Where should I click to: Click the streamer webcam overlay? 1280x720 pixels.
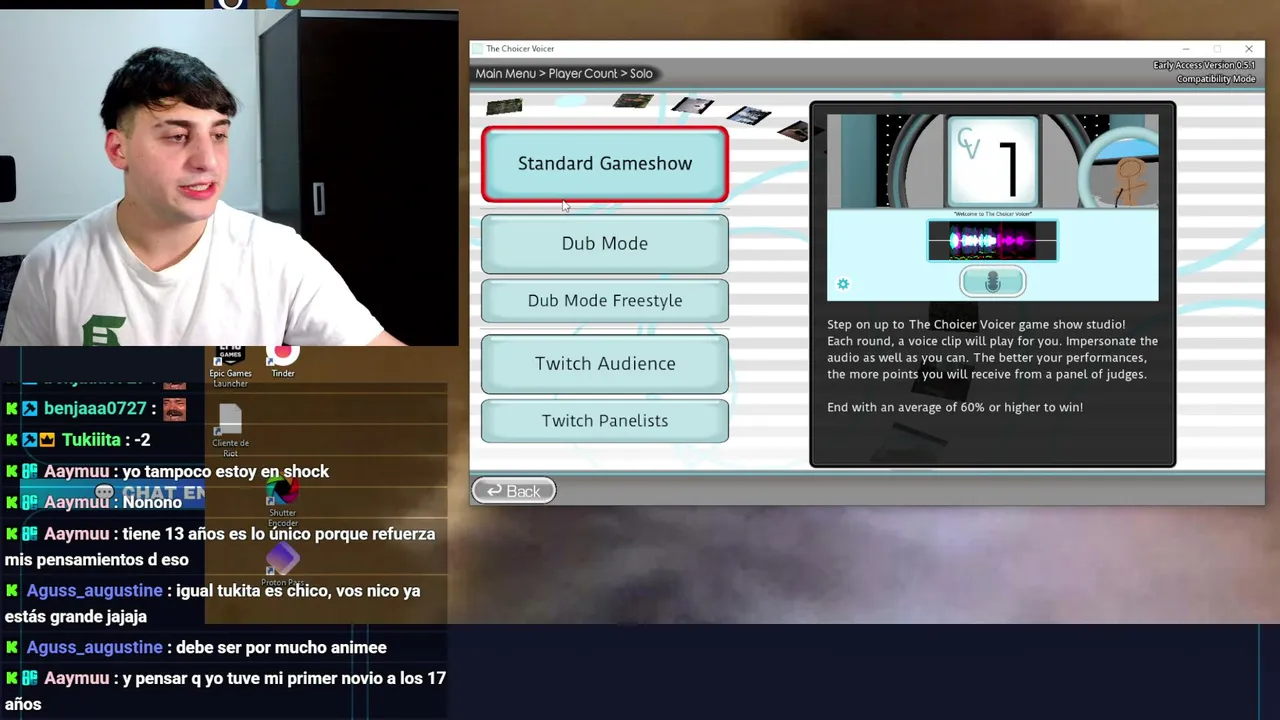click(229, 178)
